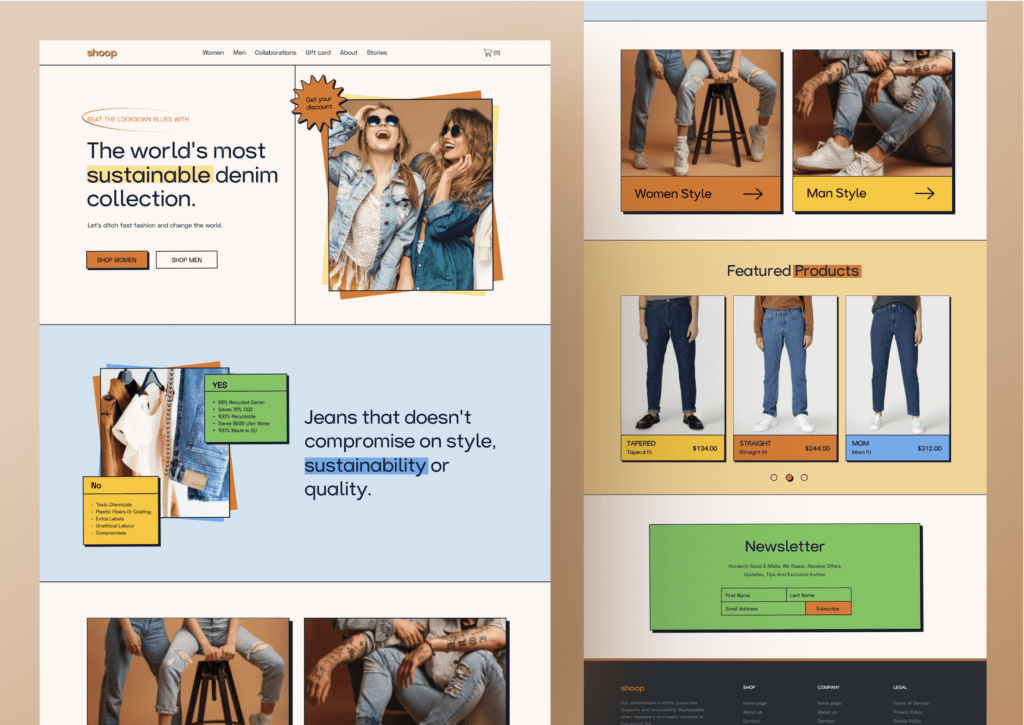Open the Women Style label bar
This screenshot has width=1024, height=725.
click(701, 194)
